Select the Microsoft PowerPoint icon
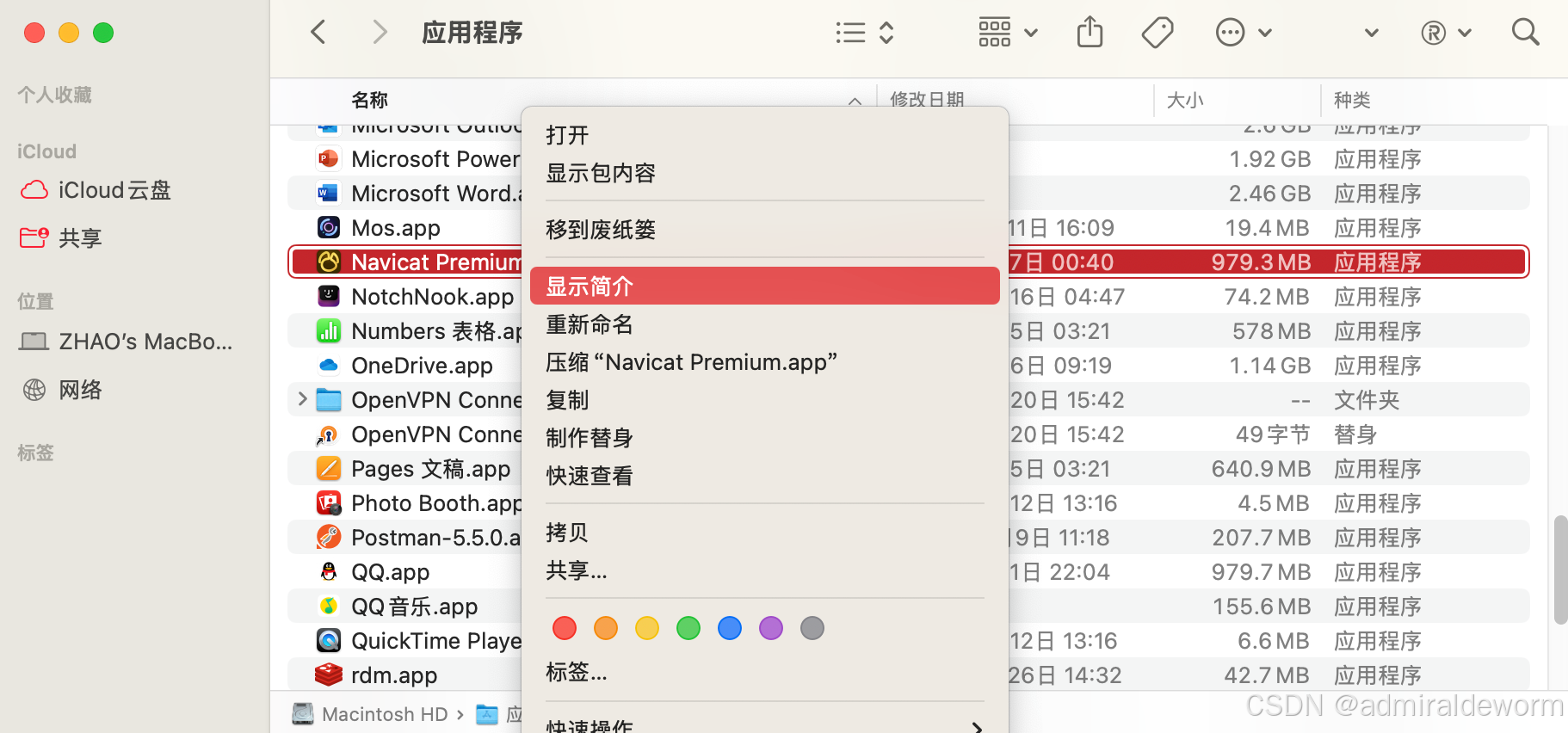This screenshot has width=1568, height=733. pyautogui.click(x=328, y=158)
